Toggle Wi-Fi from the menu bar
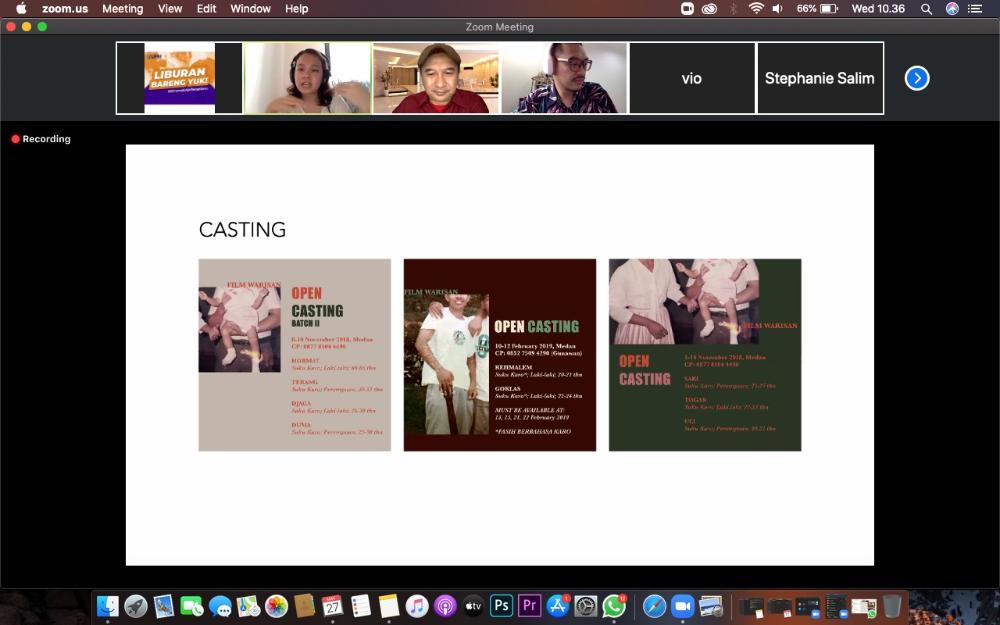 pyautogui.click(x=755, y=8)
